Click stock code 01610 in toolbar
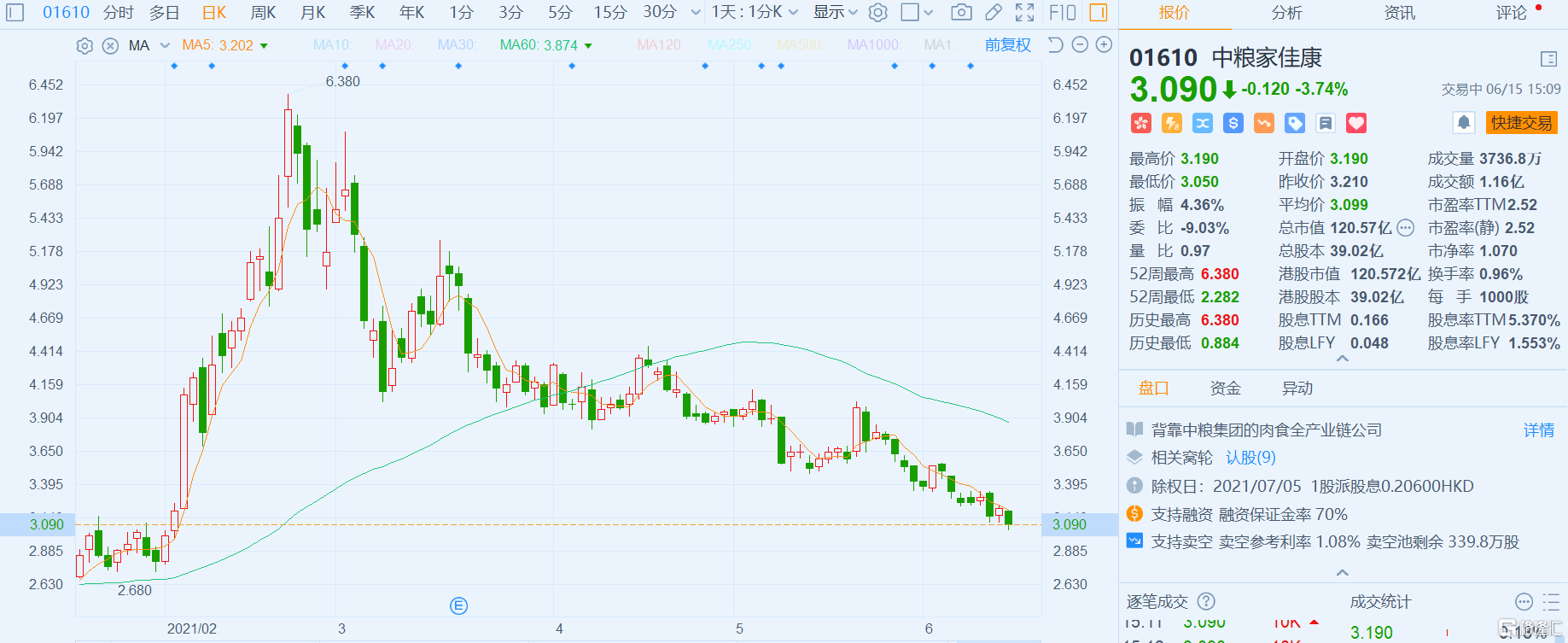Screen dimensions: 1568x643 click(66, 12)
